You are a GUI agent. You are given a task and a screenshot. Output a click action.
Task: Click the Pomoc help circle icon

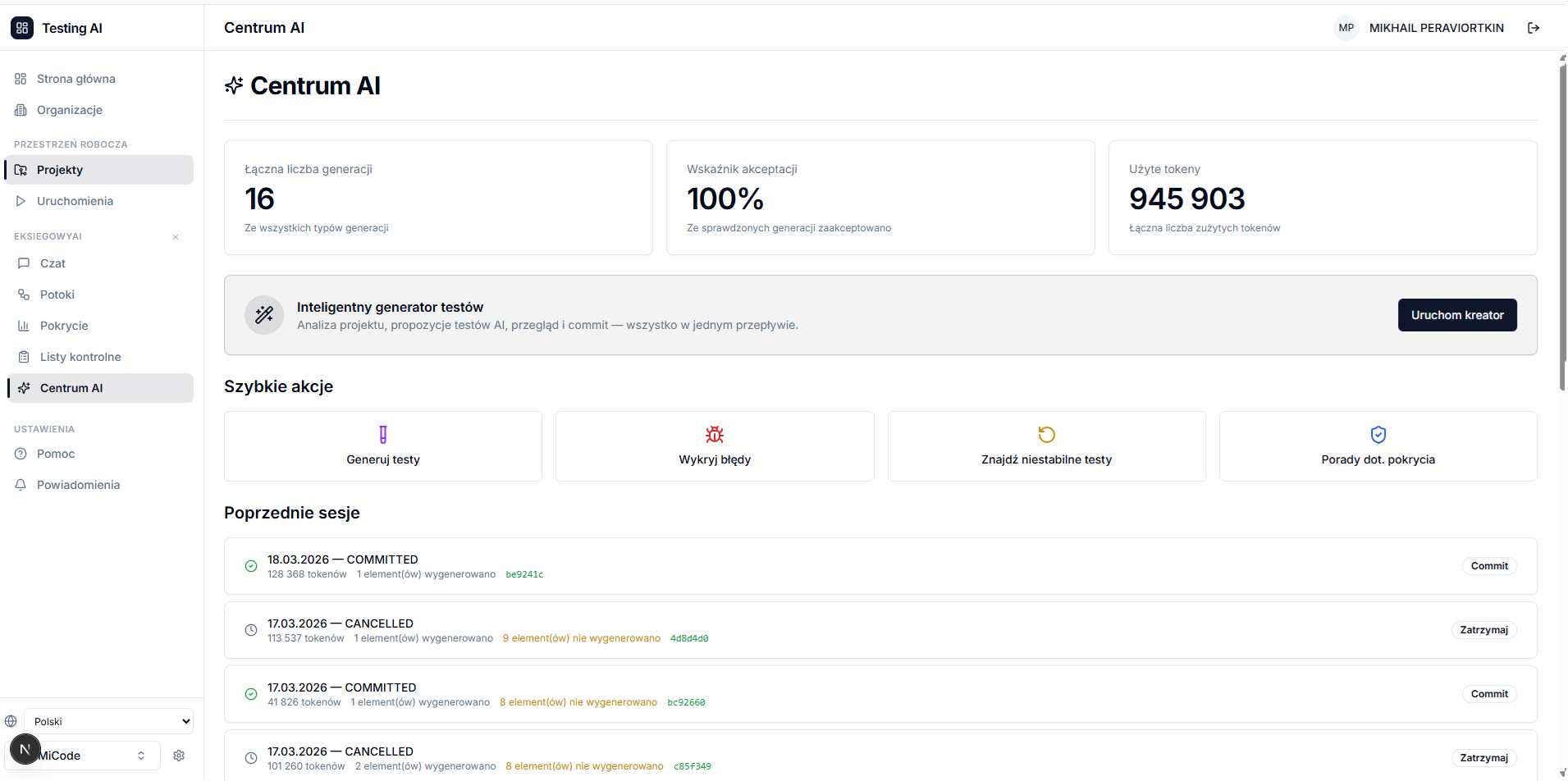coord(21,454)
